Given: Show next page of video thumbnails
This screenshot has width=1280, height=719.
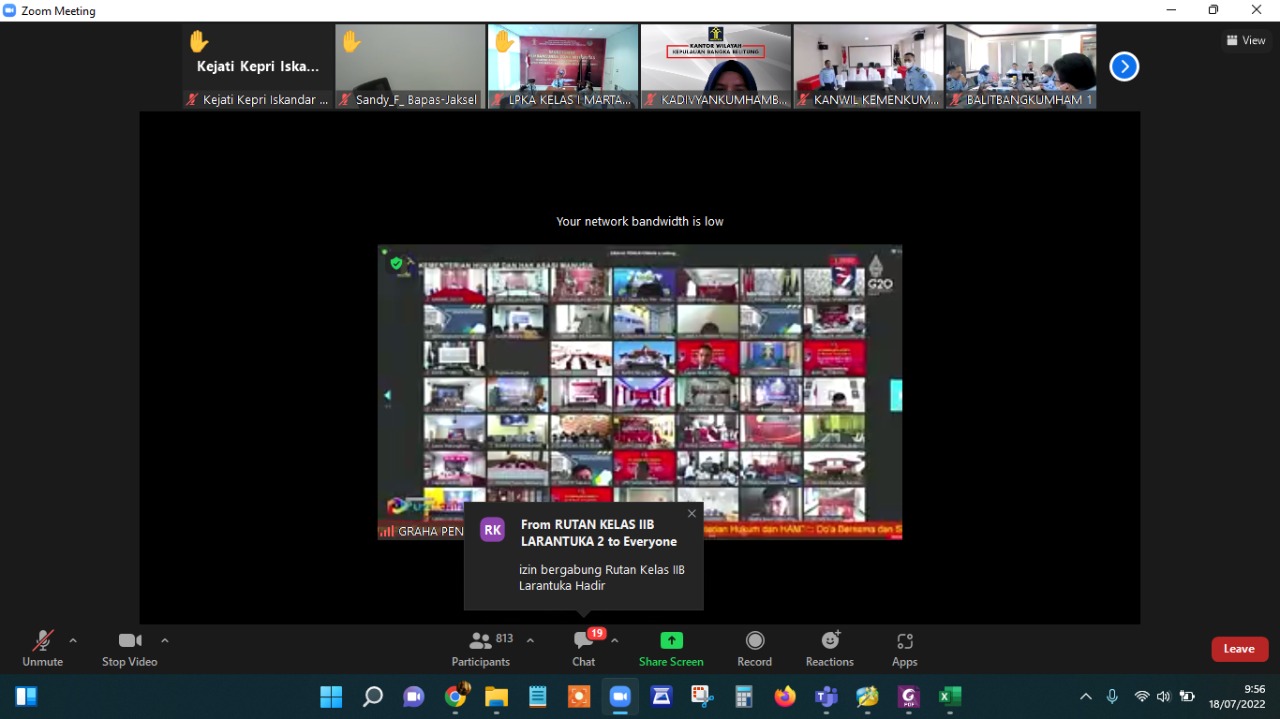Looking at the screenshot, I should pos(1124,67).
